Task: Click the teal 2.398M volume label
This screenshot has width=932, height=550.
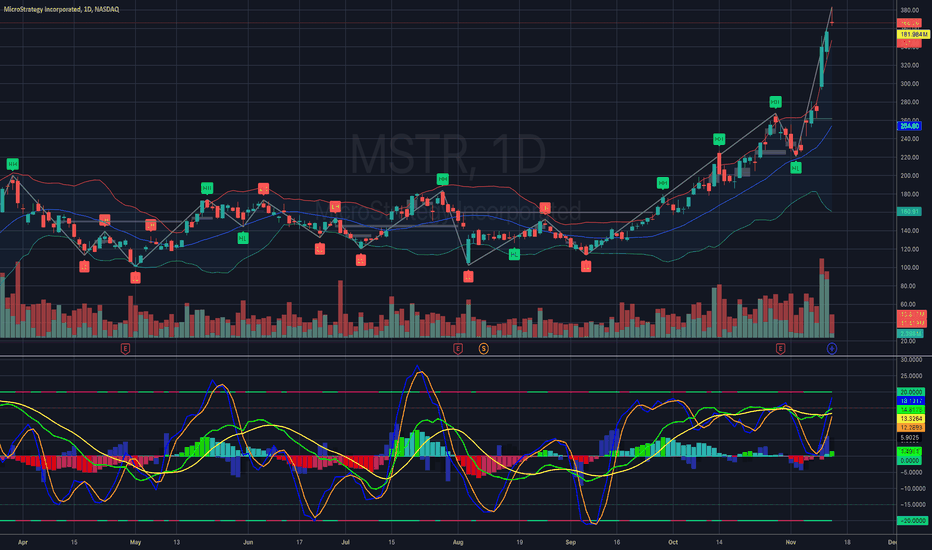Action: [x=910, y=334]
